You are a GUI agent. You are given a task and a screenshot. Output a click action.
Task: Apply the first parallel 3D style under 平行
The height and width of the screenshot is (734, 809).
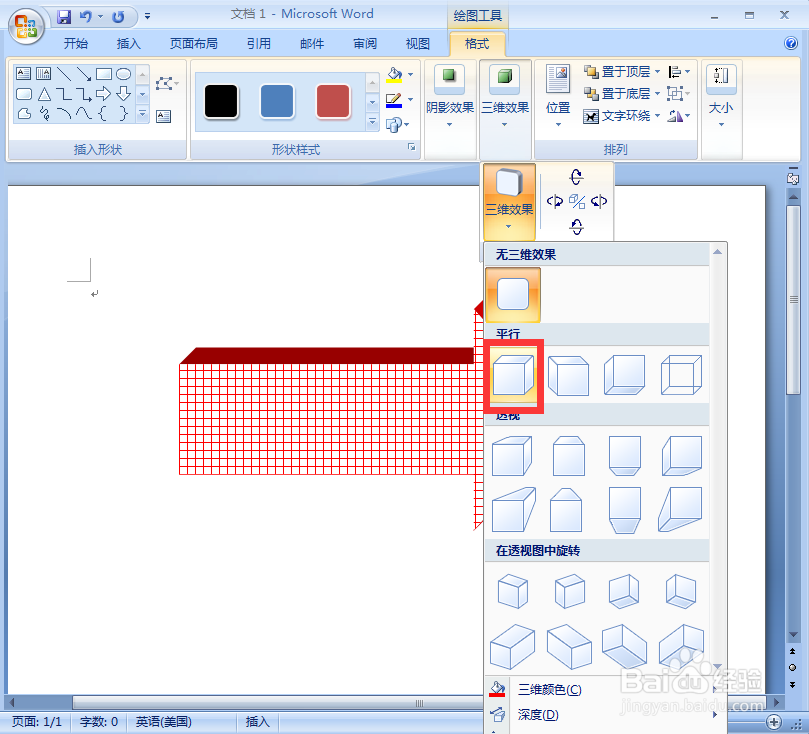(x=513, y=376)
